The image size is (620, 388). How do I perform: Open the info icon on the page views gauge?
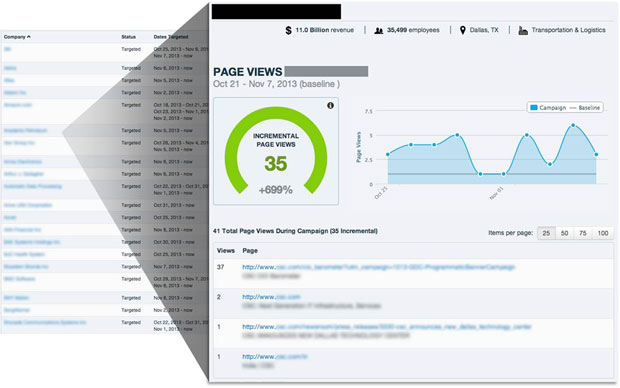tap(330, 106)
